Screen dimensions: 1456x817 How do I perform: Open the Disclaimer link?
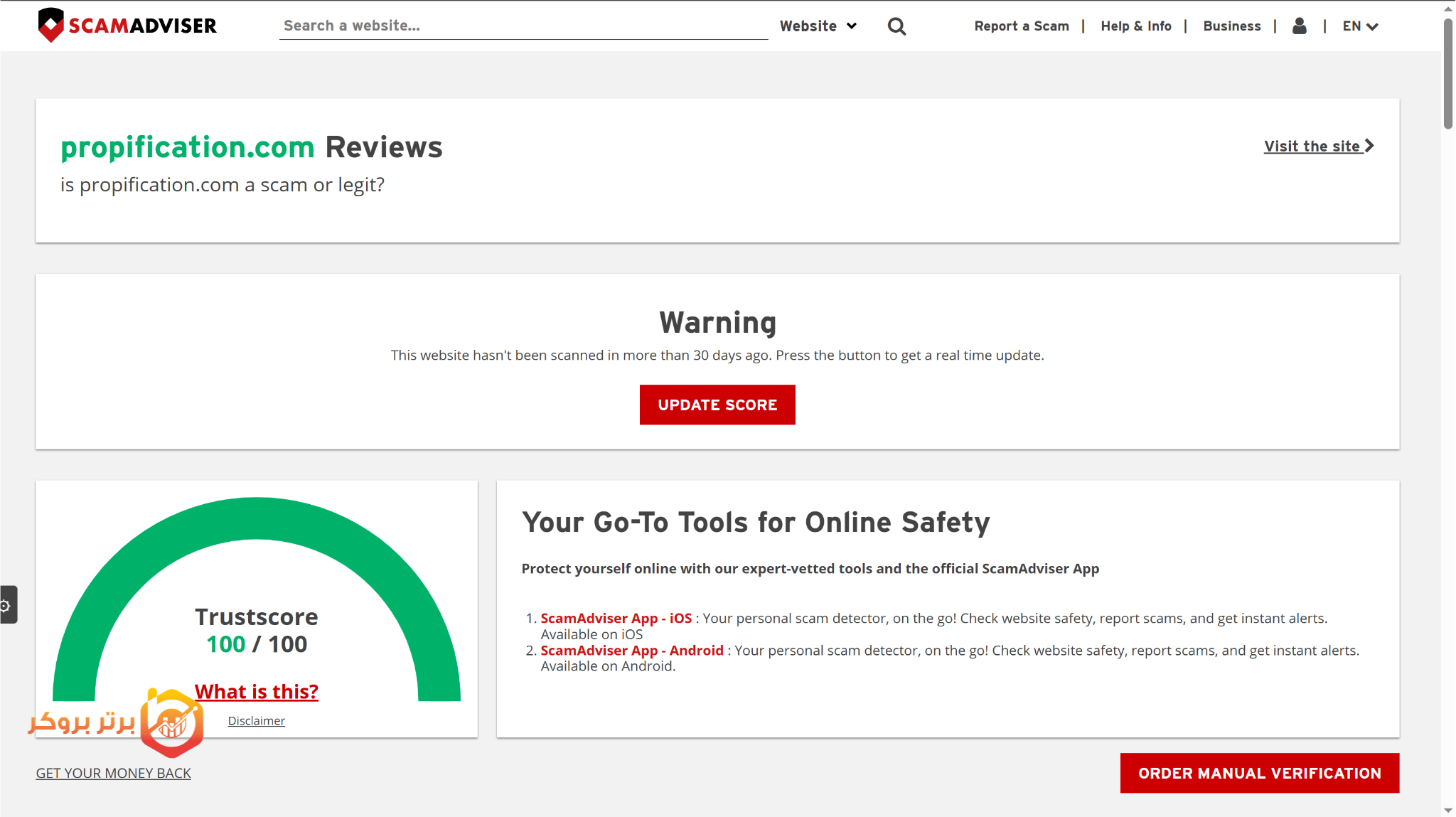coord(257,721)
